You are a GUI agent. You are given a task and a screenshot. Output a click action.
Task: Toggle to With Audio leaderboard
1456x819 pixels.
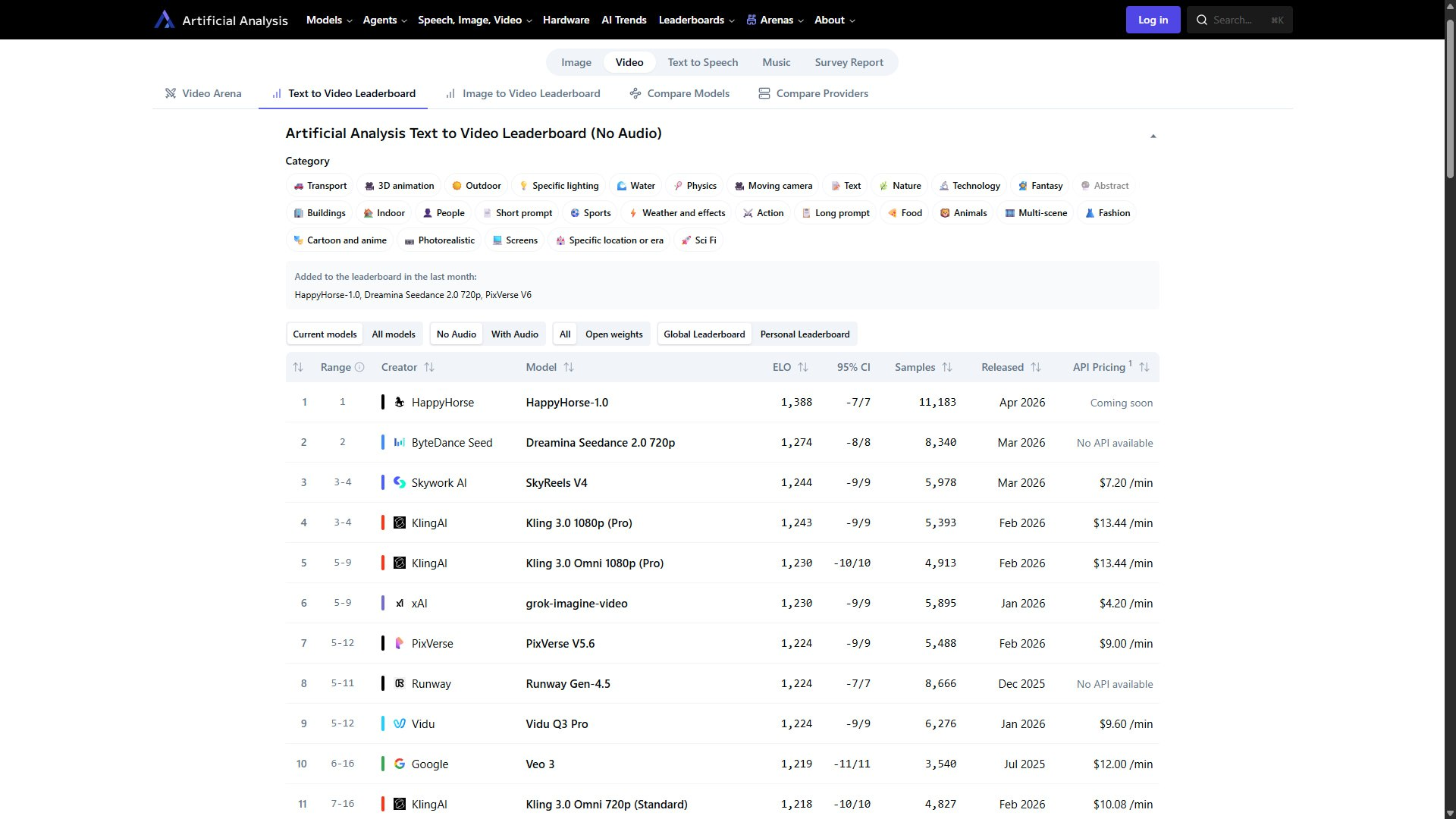515,334
